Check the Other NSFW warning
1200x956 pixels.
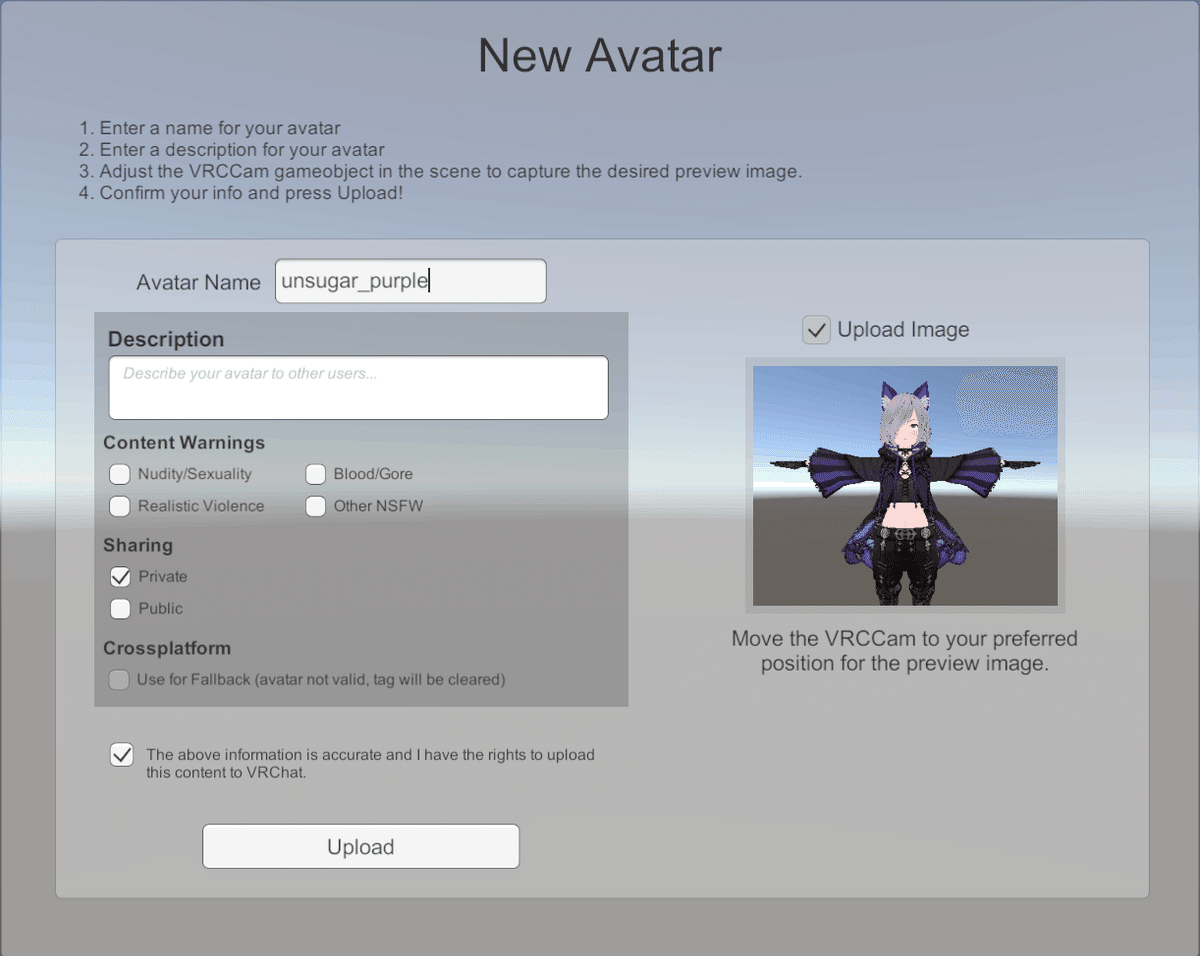316,506
